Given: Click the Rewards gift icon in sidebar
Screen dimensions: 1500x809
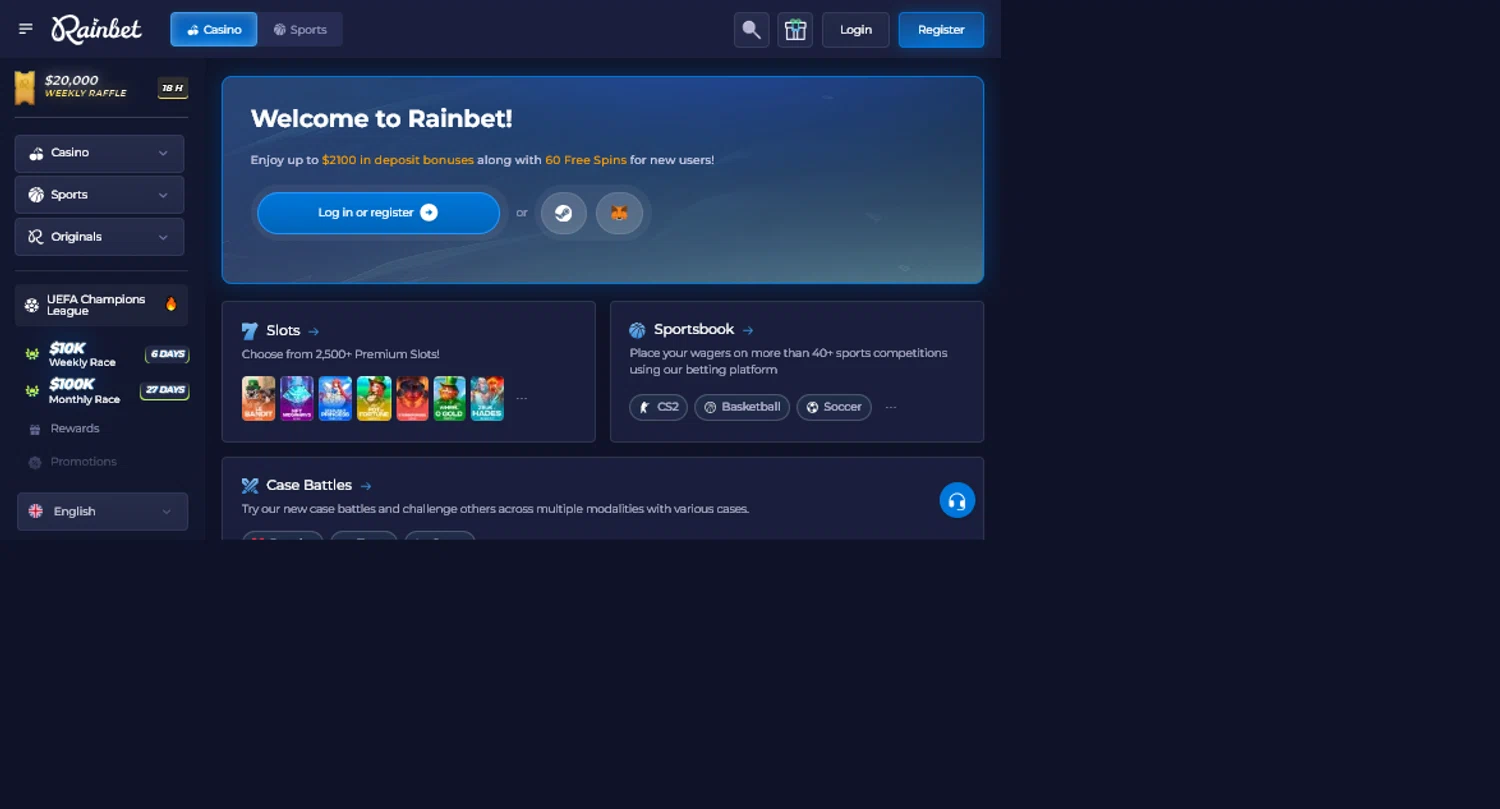Looking at the screenshot, I should coord(35,429).
